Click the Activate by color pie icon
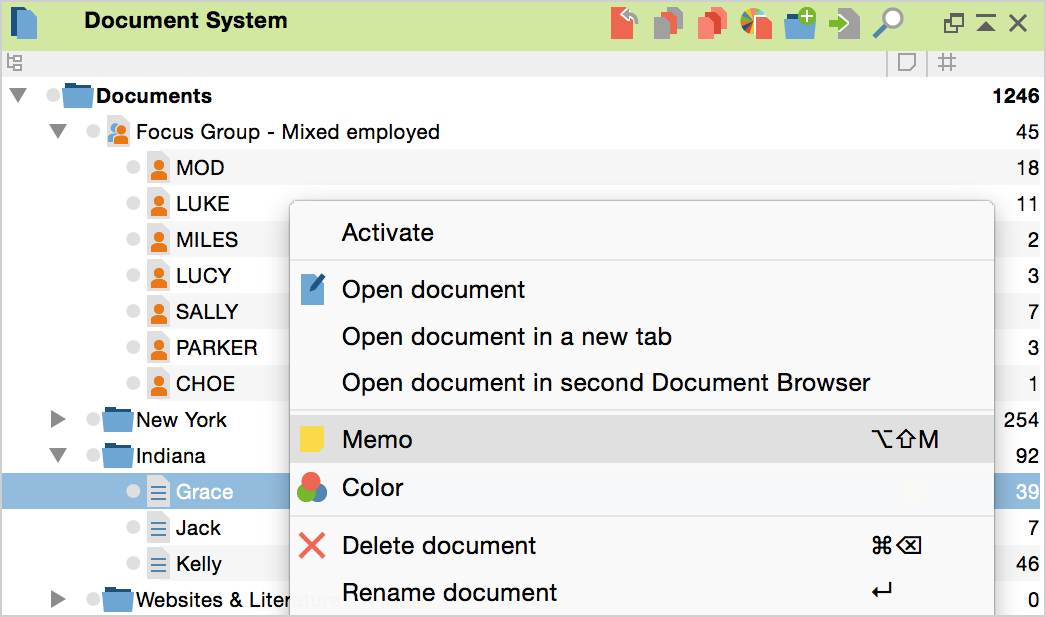Image resolution: width=1046 pixels, height=617 pixels. click(x=755, y=22)
